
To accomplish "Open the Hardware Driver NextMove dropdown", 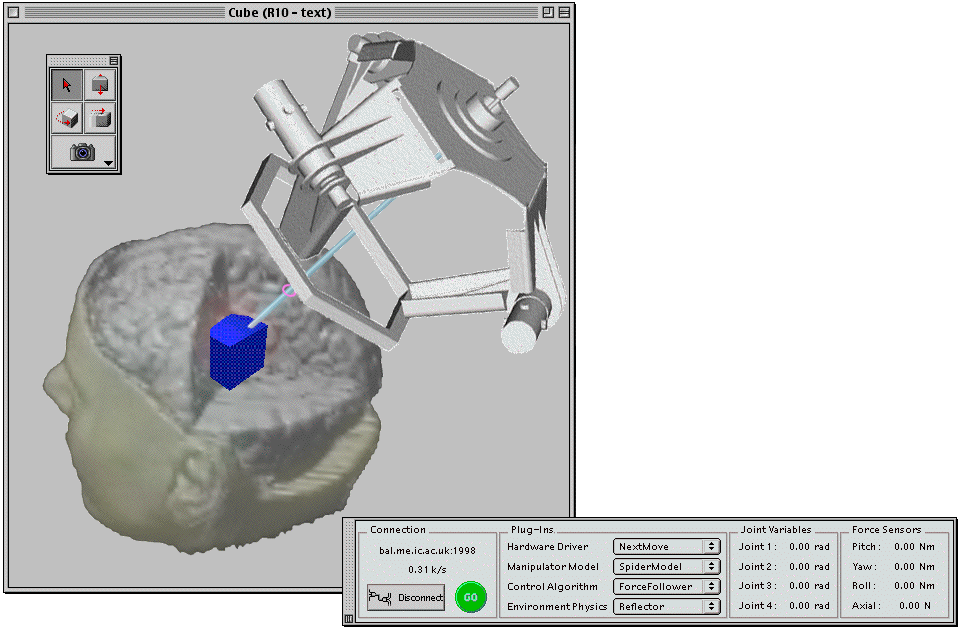I will [667, 547].
